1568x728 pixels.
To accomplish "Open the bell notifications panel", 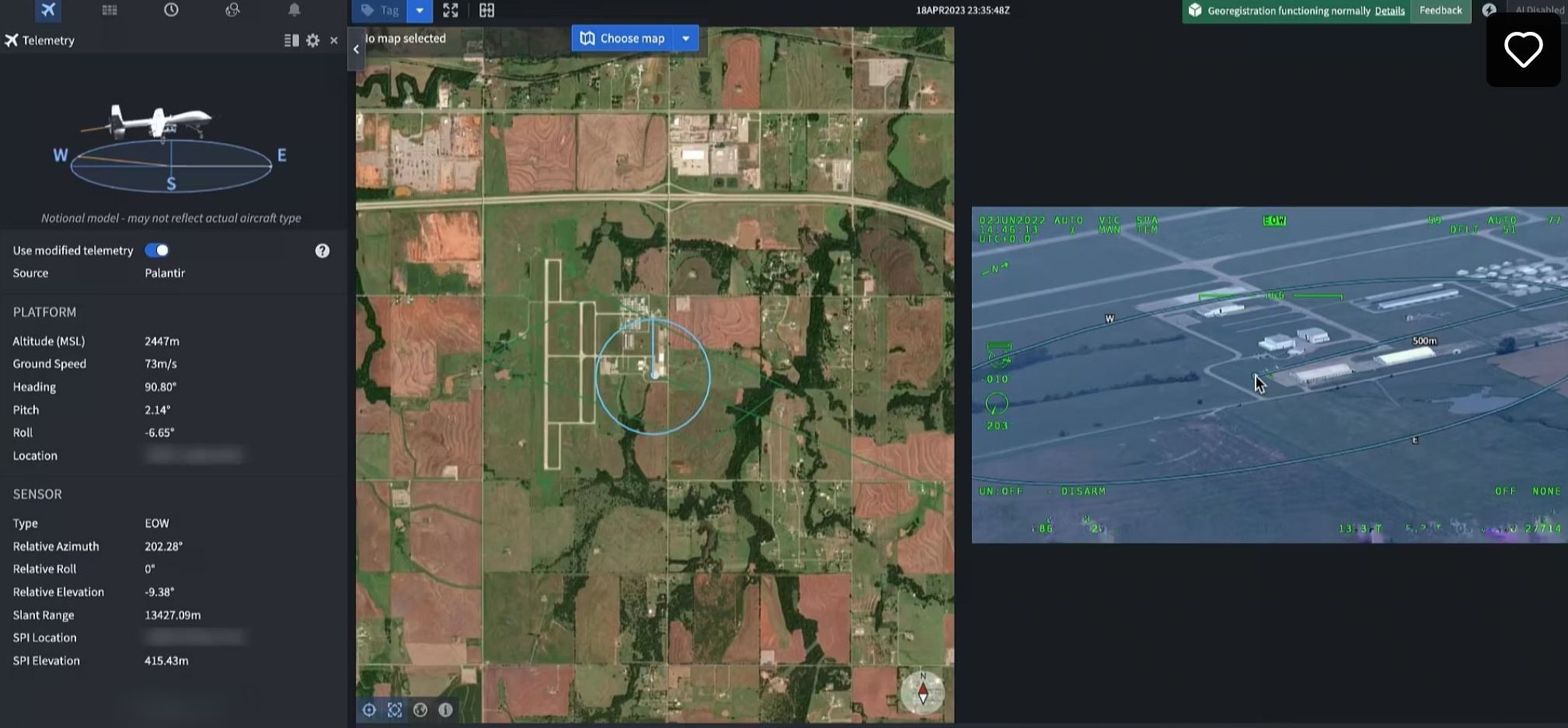I will click(x=294, y=10).
